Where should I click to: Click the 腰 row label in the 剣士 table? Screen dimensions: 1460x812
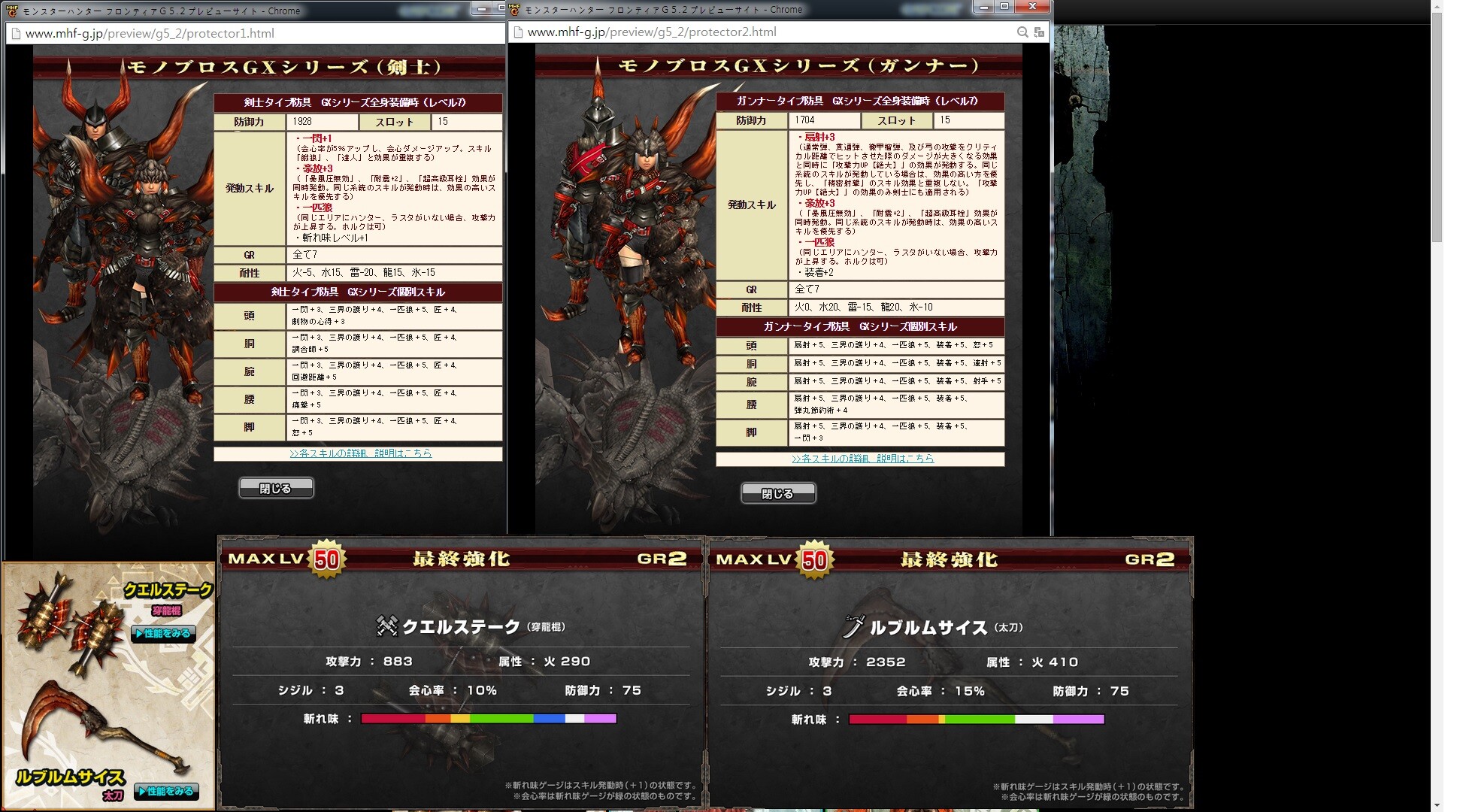(250, 399)
